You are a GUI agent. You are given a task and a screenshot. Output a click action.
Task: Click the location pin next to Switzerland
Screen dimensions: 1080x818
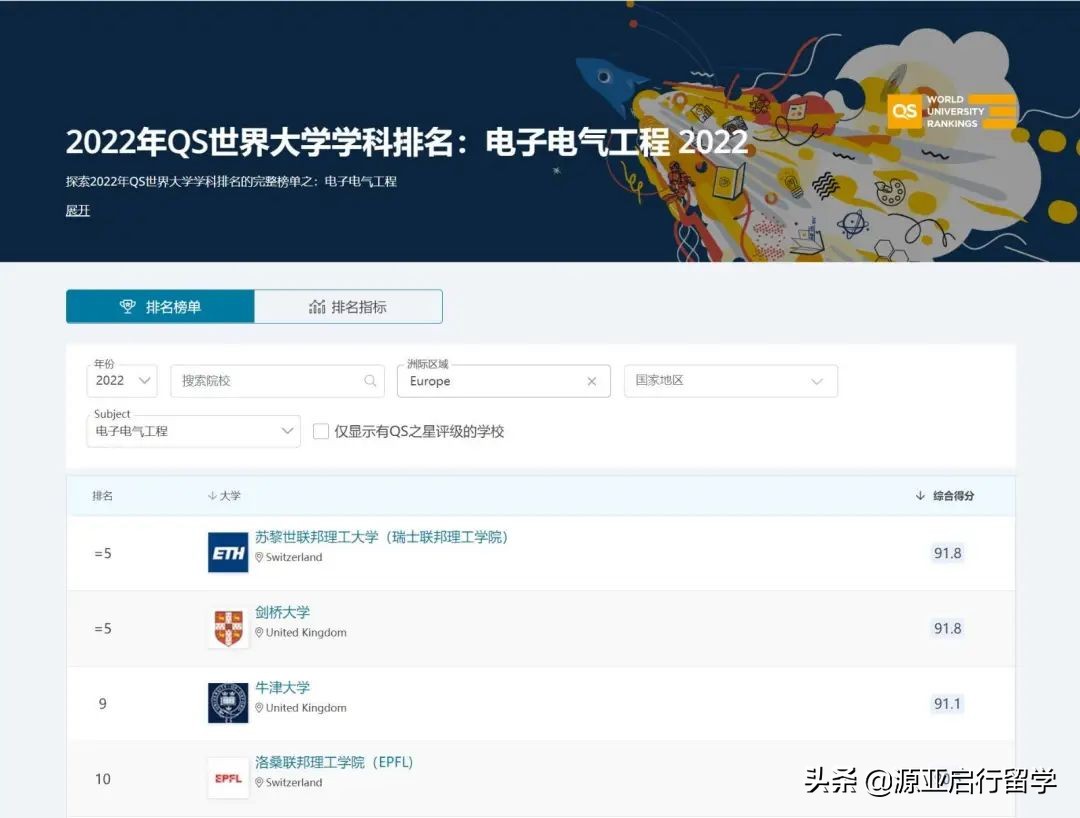260,557
